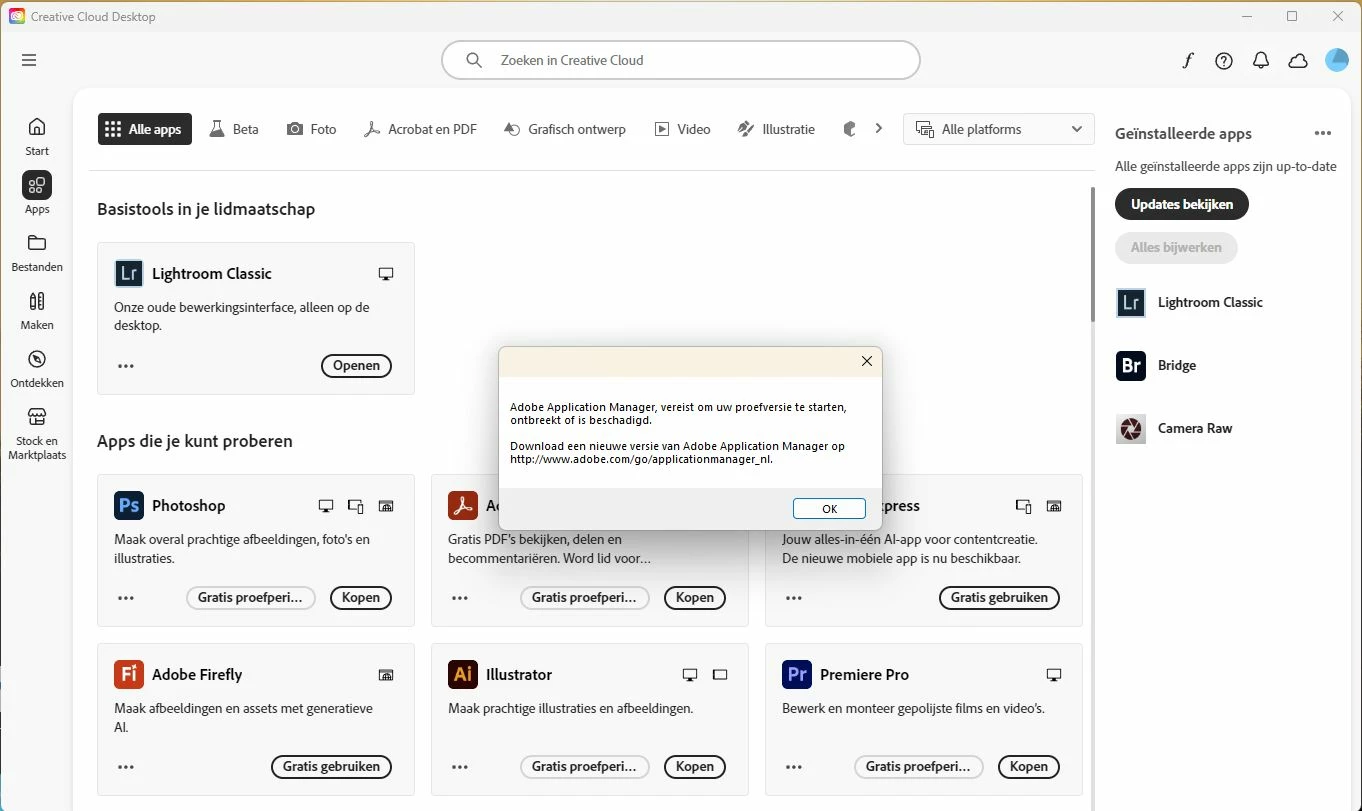Expand the Alle platforms dropdown
Image resolution: width=1362 pixels, height=811 pixels.
click(999, 129)
